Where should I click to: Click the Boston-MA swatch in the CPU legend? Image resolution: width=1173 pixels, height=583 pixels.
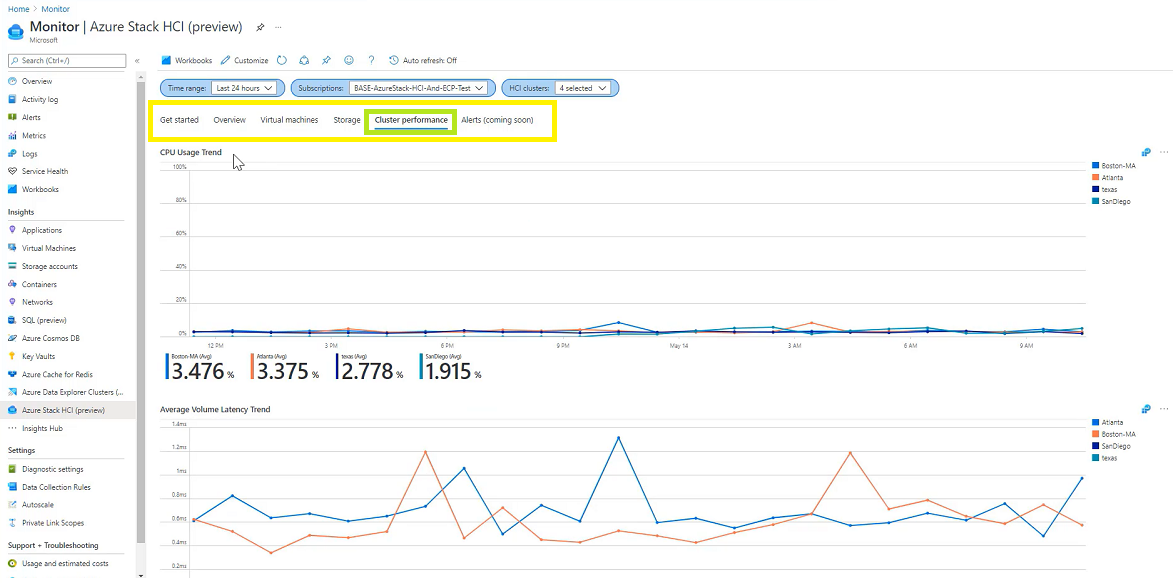1096,165
